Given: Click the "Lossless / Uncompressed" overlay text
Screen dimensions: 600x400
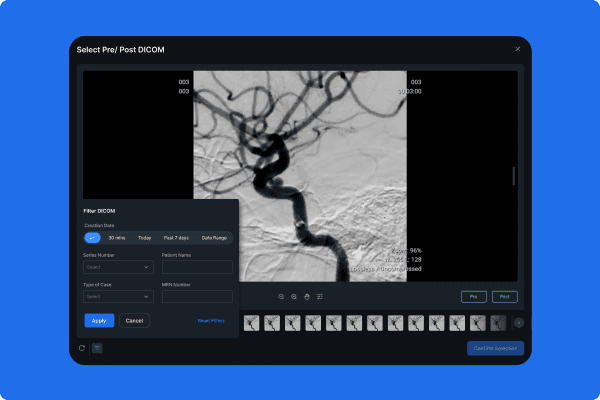Looking at the screenshot, I should [386, 269].
